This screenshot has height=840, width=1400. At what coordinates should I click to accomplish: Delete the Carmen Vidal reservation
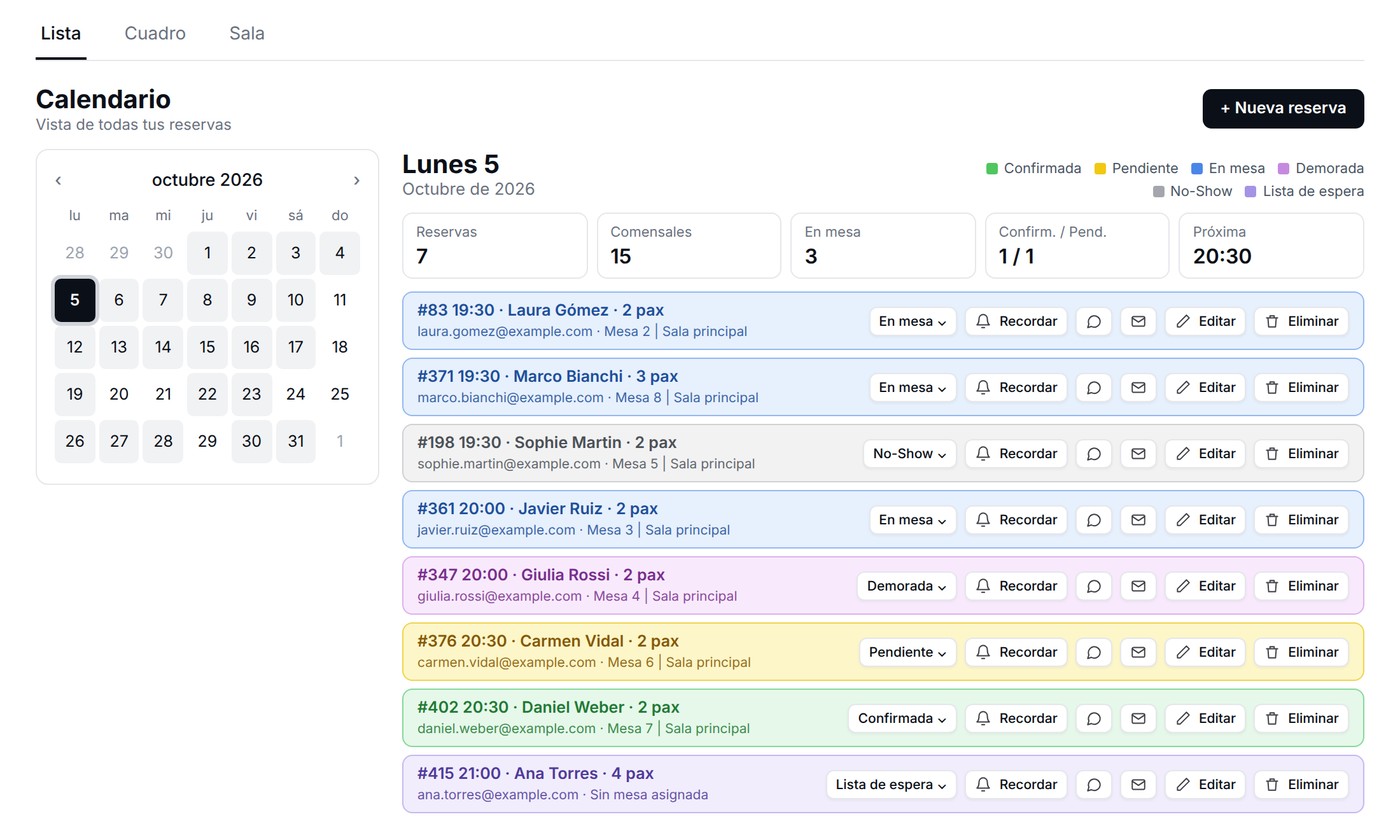pos(1301,652)
